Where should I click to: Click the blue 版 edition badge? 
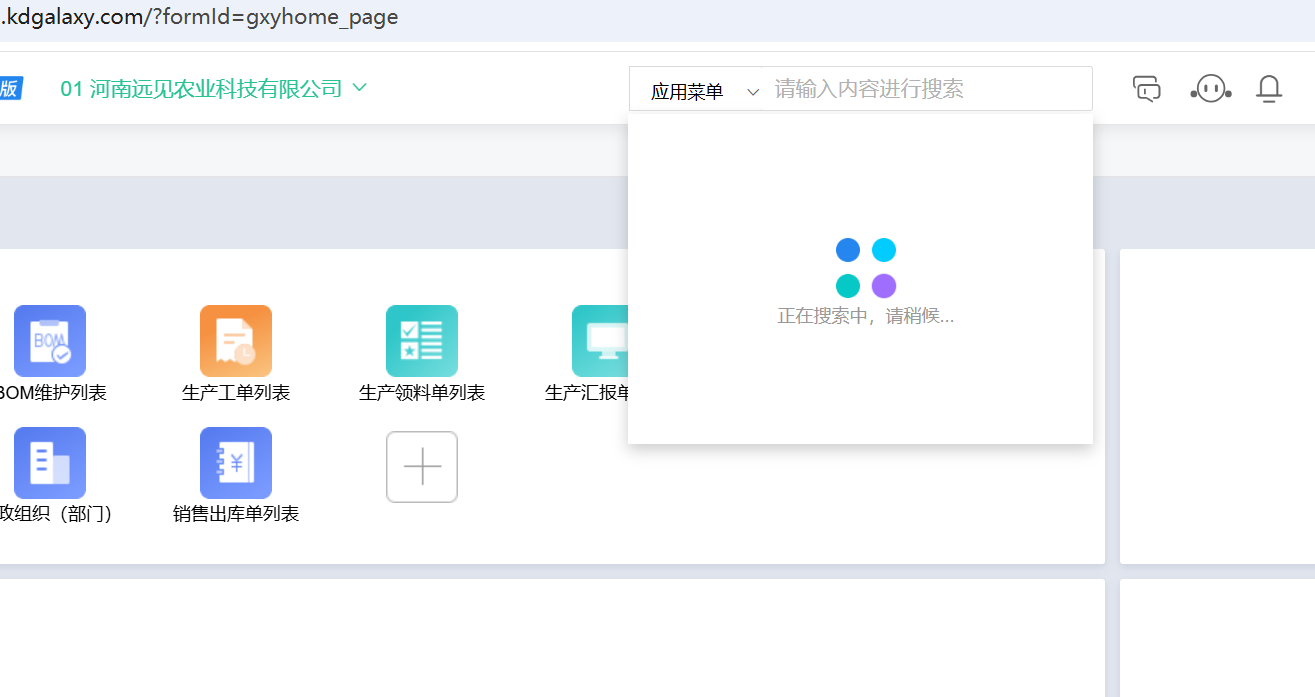pyautogui.click(x=10, y=89)
